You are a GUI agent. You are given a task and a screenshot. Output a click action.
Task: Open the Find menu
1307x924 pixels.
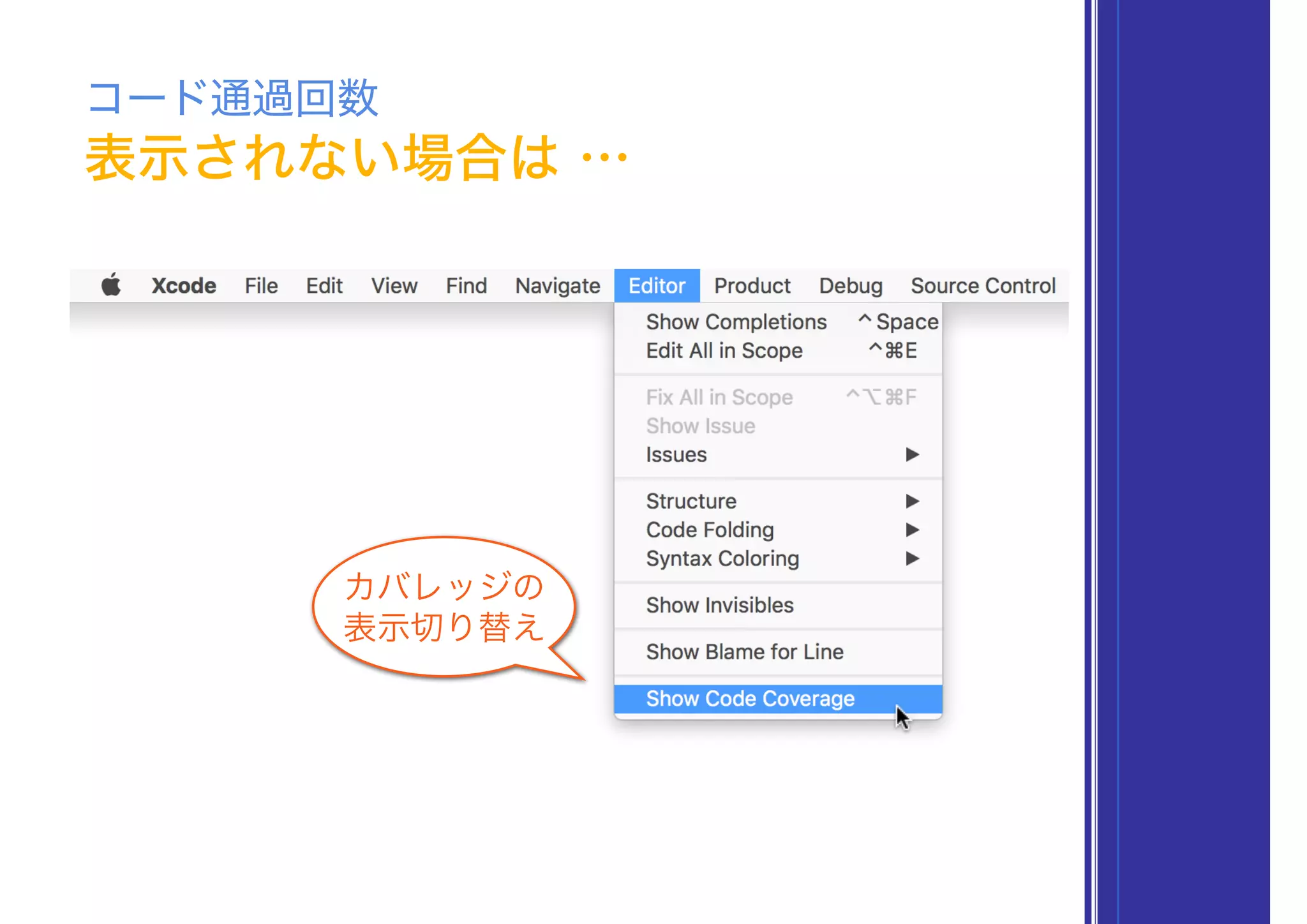[467, 285]
